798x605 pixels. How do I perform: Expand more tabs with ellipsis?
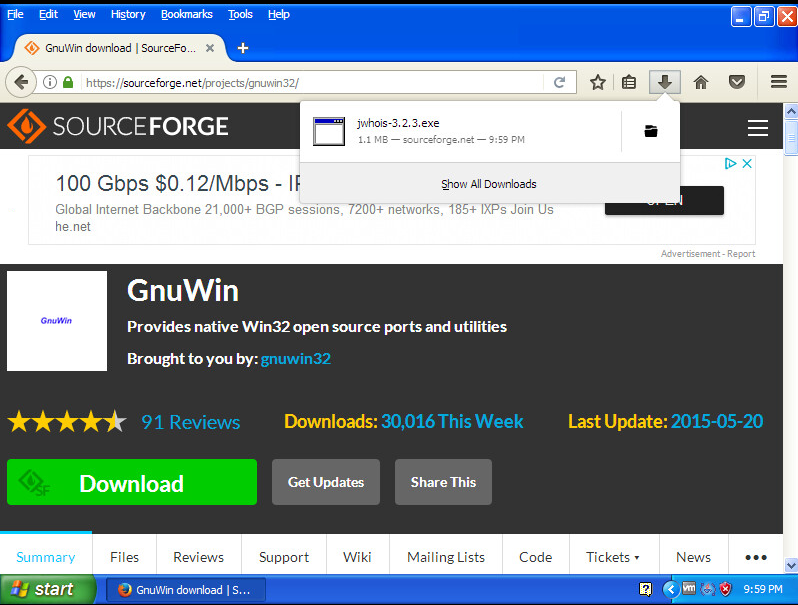[x=756, y=557]
